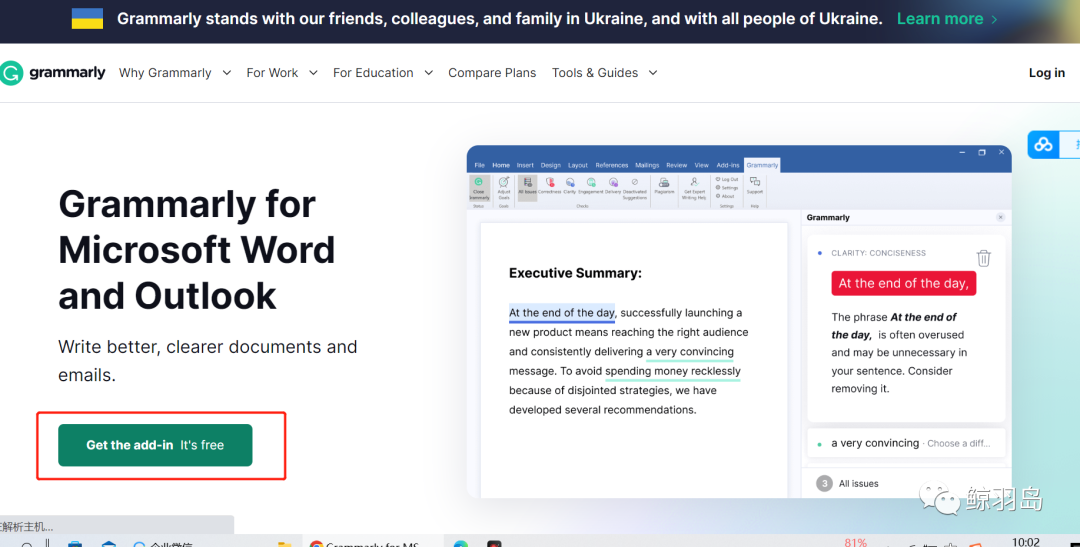Expand the Tools & Guides menu
This screenshot has height=547, width=1080.
(x=604, y=72)
